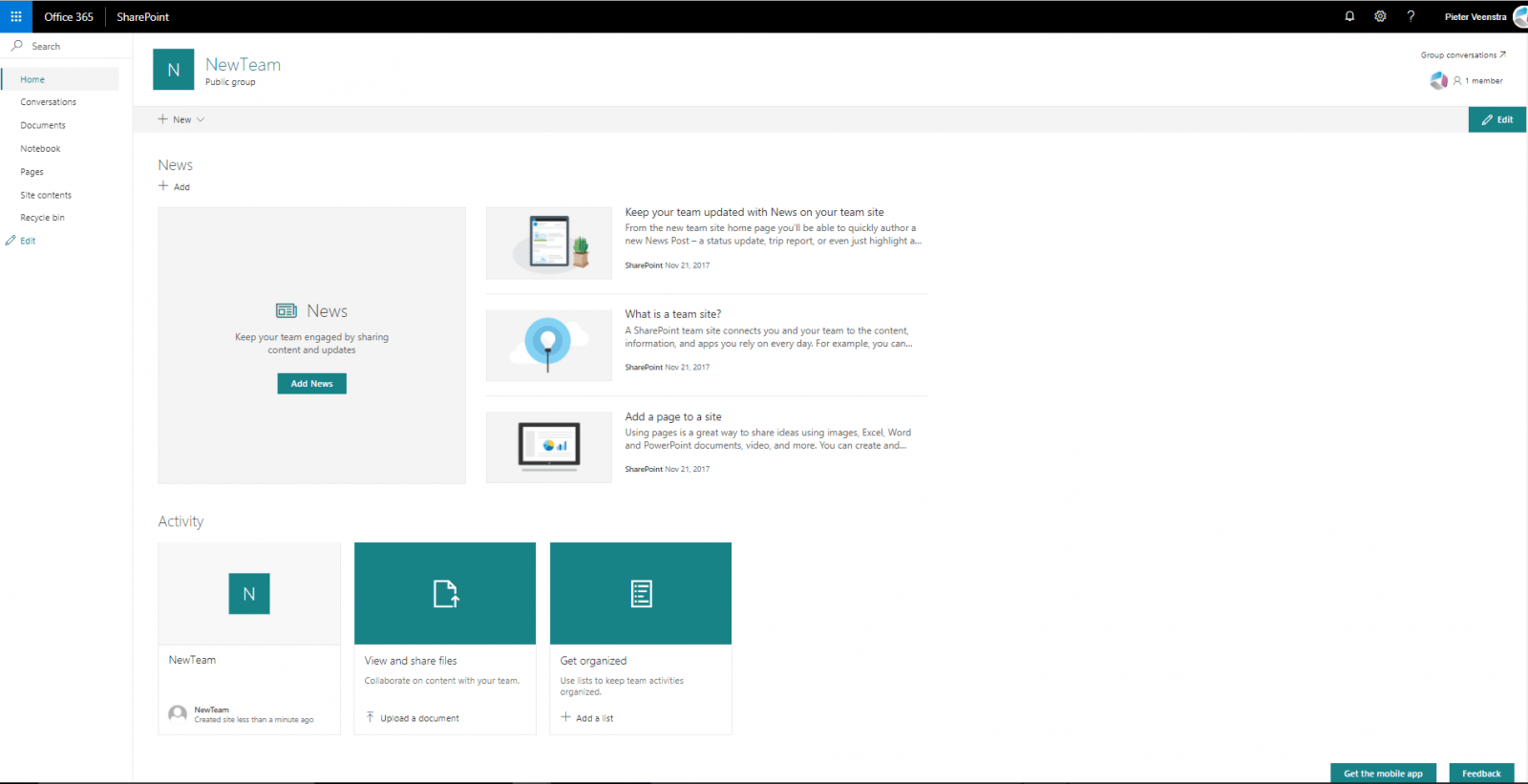
Task: Click the SharePoint header link
Action: click(143, 16)
